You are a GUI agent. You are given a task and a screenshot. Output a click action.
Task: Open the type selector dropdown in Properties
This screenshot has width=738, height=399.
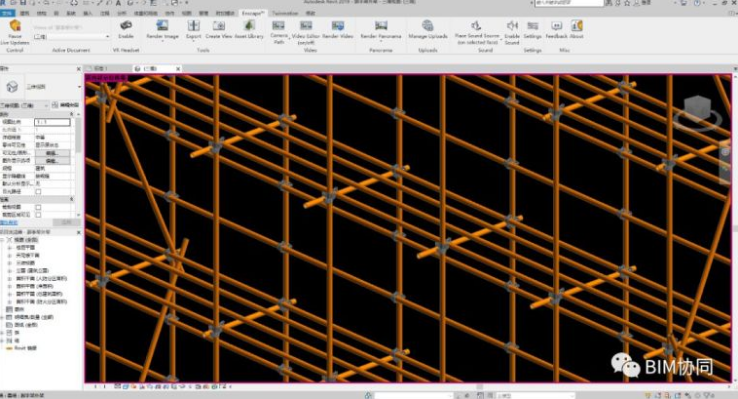coord(79,87)
